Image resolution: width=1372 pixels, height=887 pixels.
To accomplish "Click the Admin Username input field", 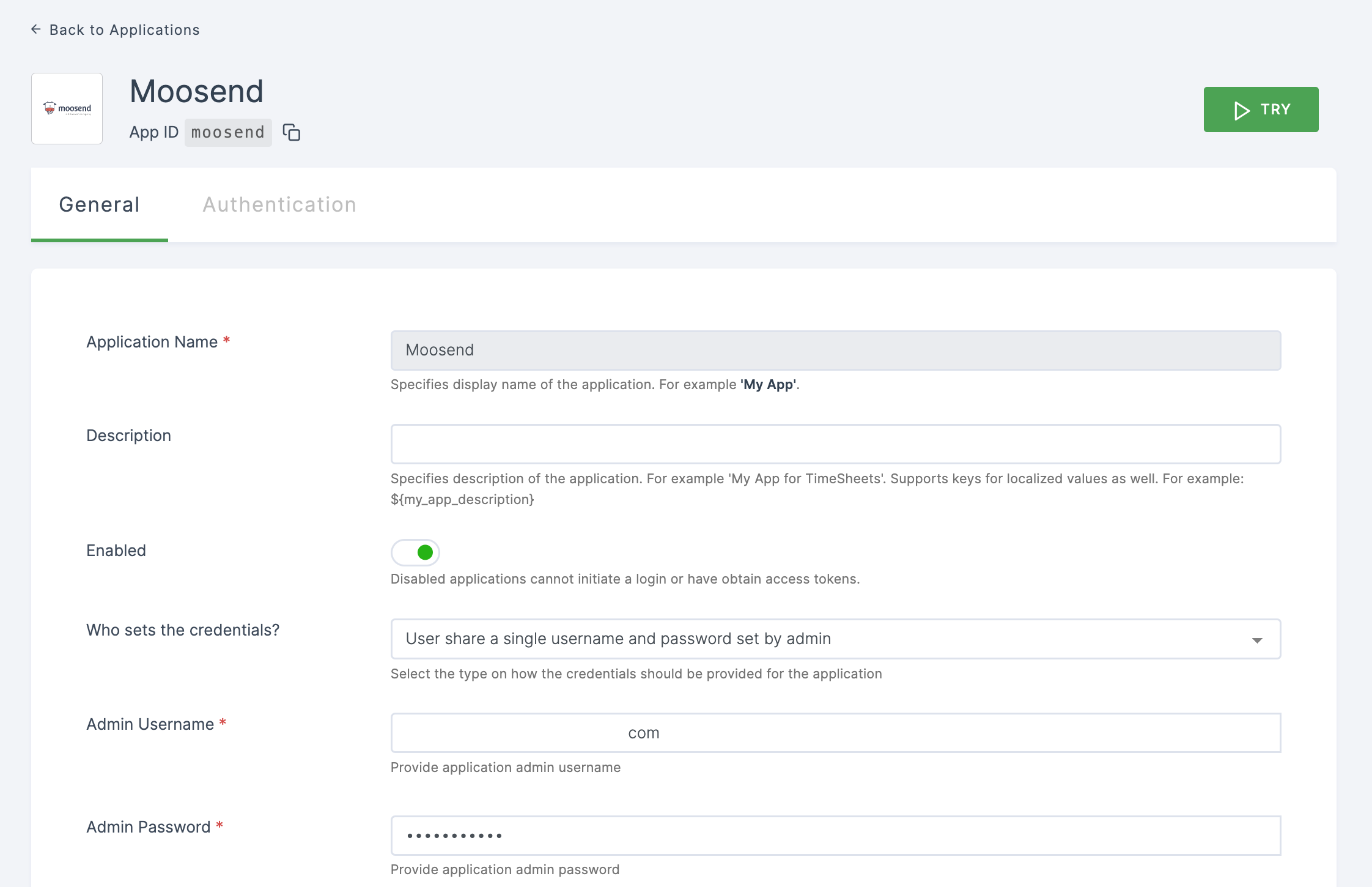I will [835, 733].
